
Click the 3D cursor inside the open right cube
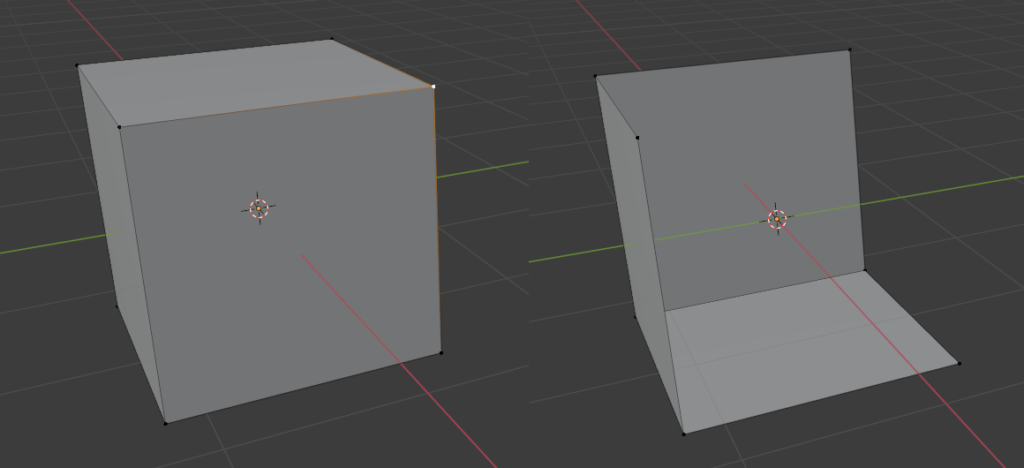777,218
